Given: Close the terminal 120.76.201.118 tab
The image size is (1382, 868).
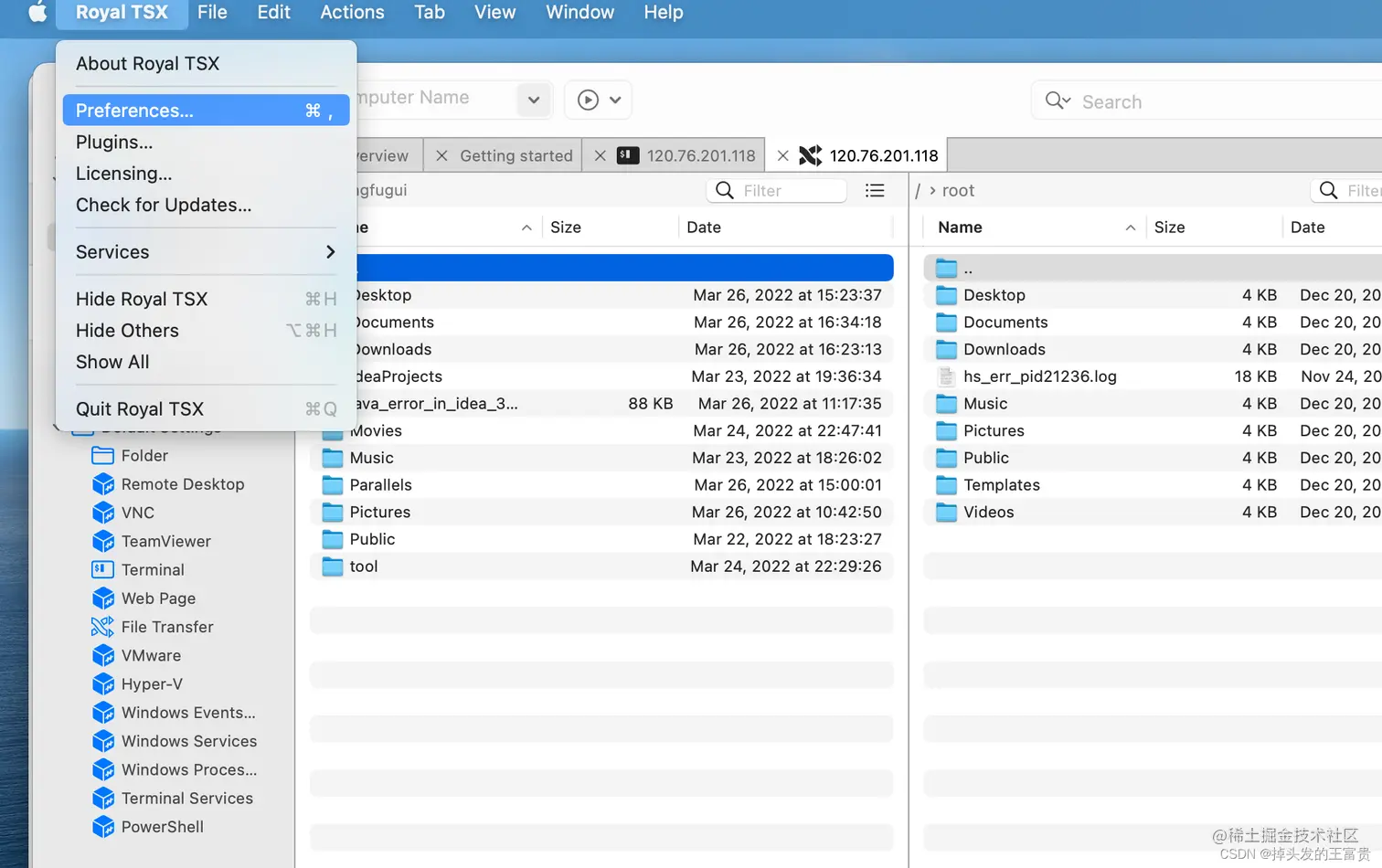Looking at the screenshot, I should [x=600, y=156].
